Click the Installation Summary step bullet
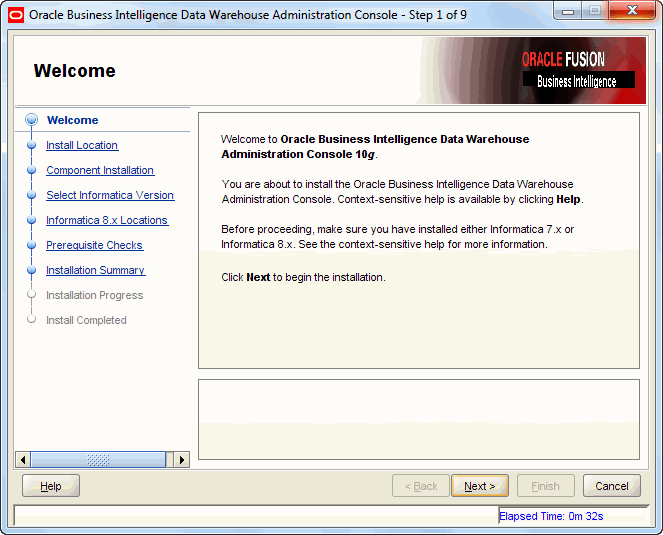This screenshot has width=663, height=535. [x=31, y=270]
